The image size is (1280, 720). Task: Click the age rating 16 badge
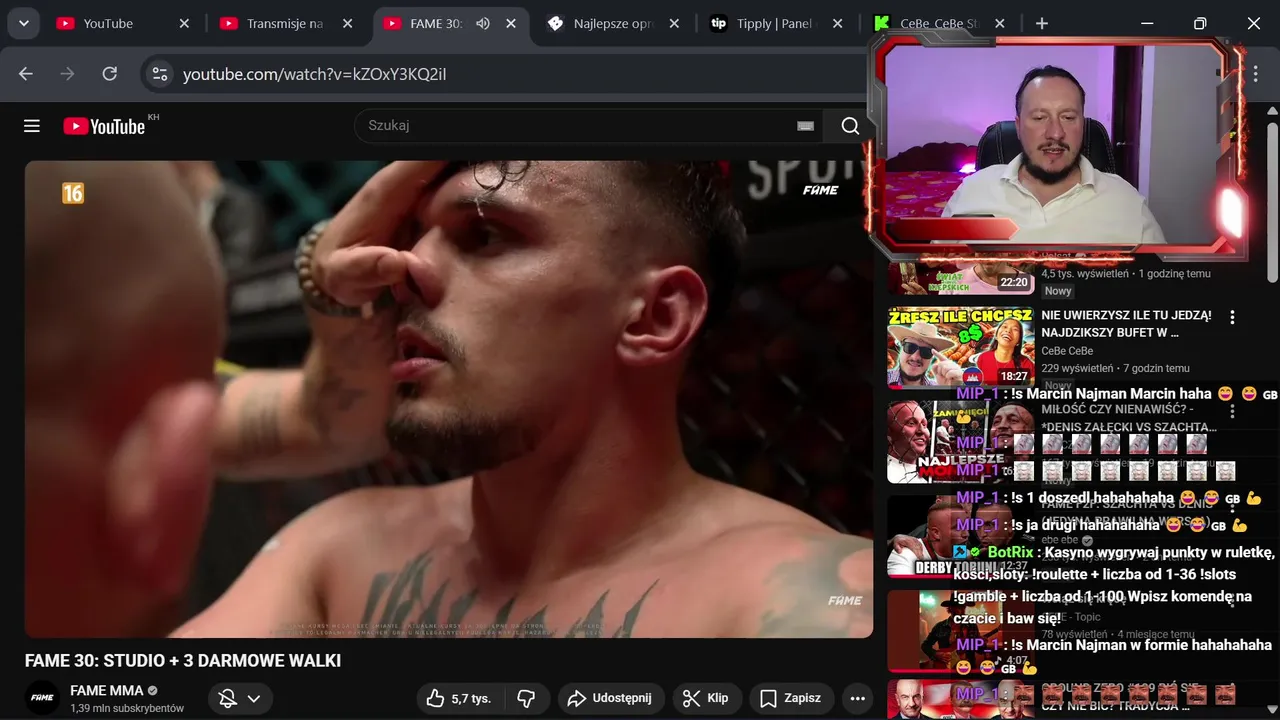73,194
